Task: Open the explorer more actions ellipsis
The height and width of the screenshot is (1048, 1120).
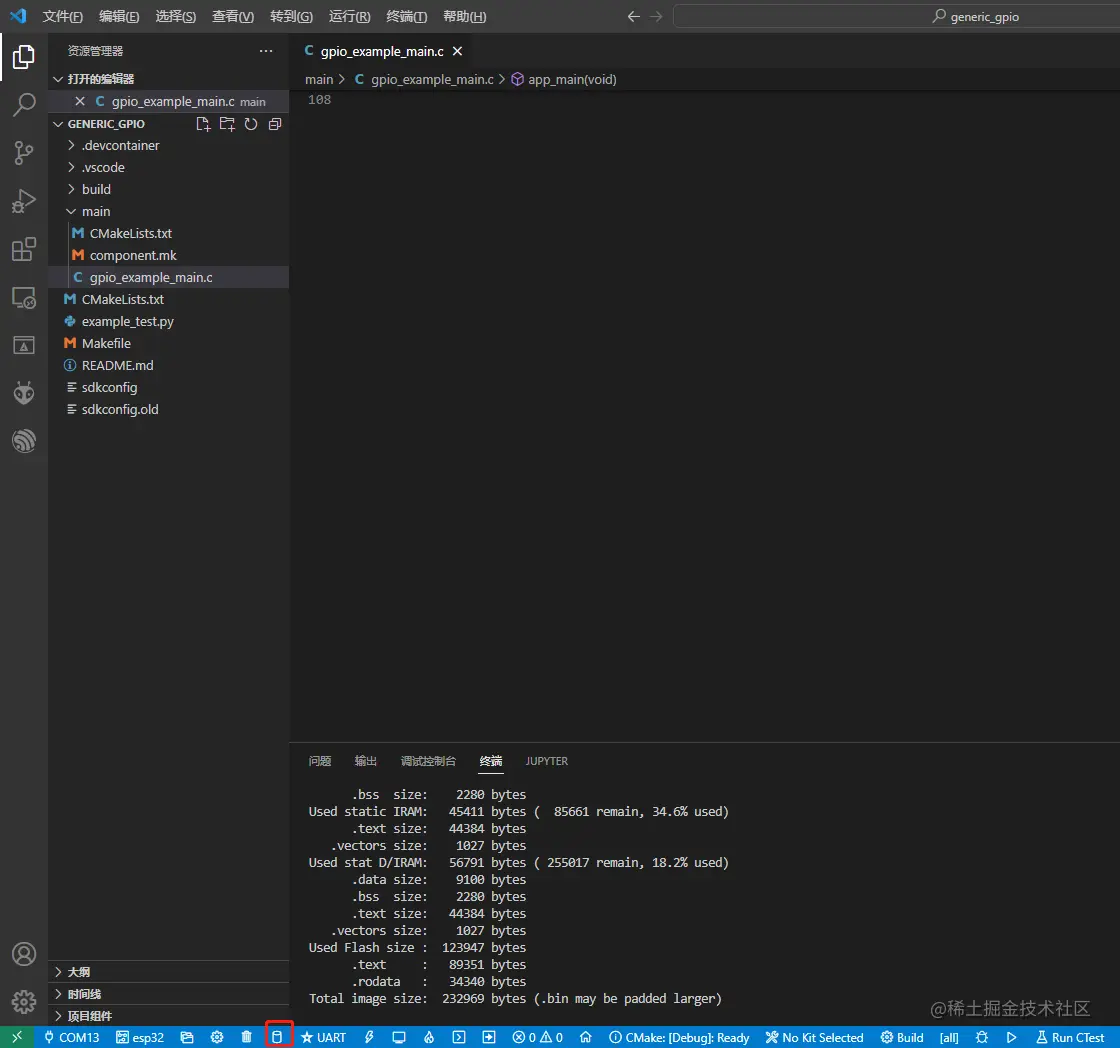Action: pos(266,51)
